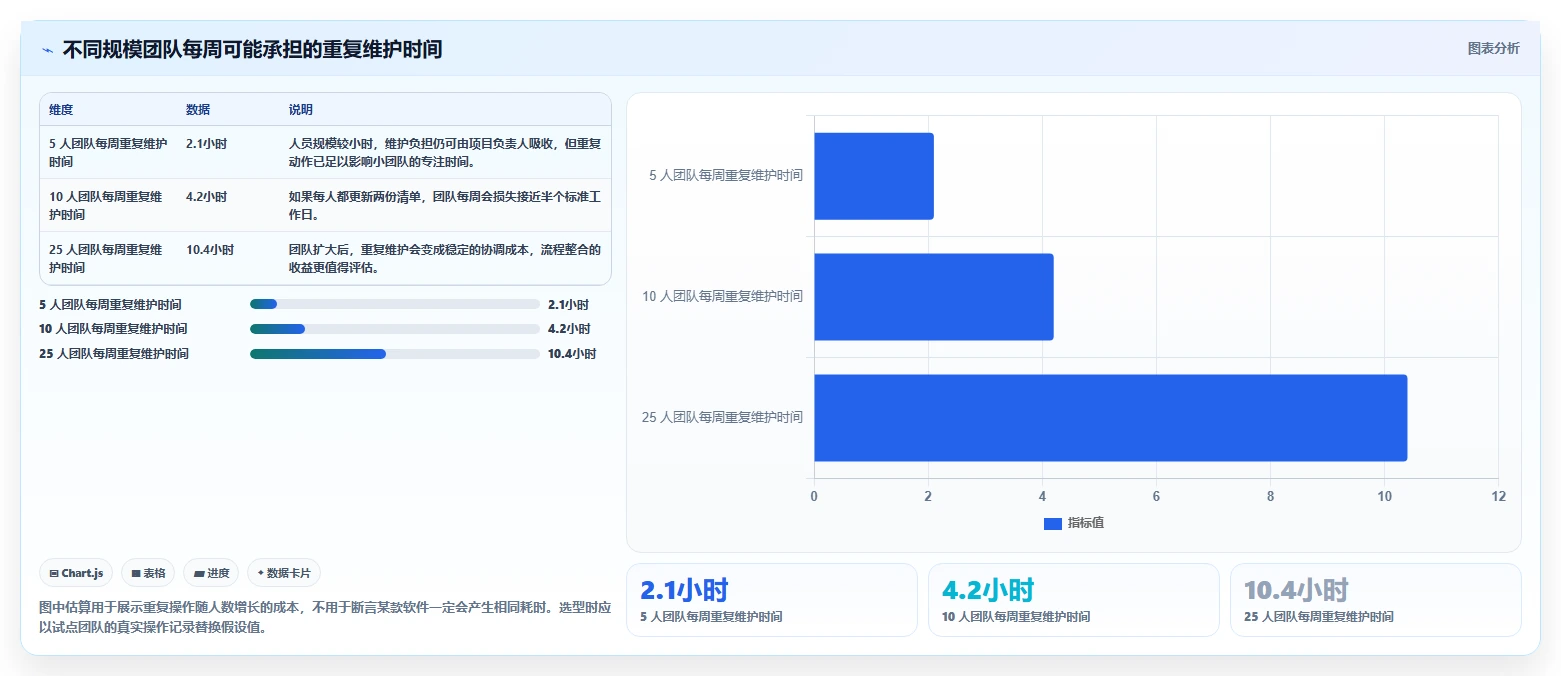The height and width of the screenshot is (676, 1561).
Task: Click the lightning icon beside the title
Action: tap(47, 49)
